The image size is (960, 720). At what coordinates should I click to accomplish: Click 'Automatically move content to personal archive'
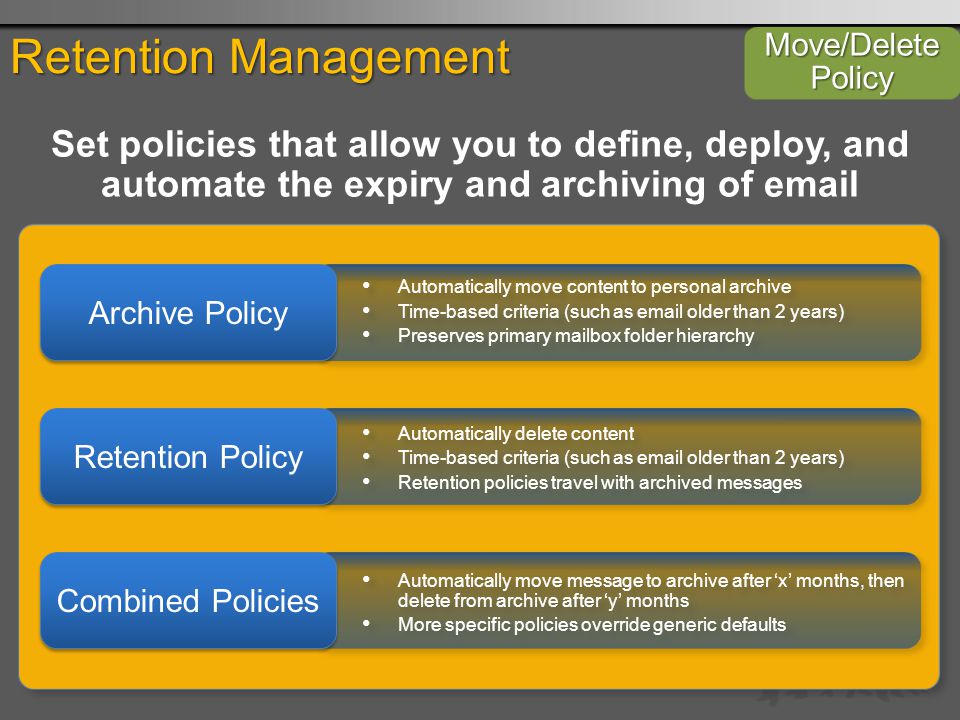(x=594, y=287)
